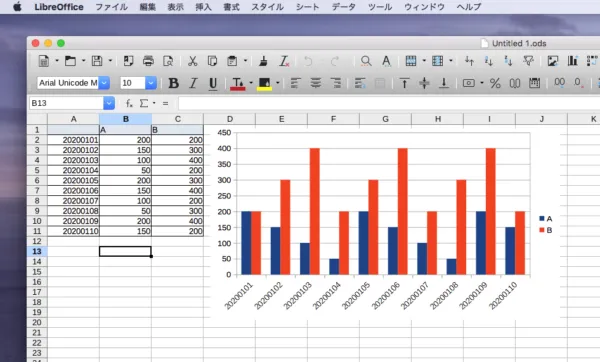The image size is (600, 362).
Task: Expand the Save options arrow
Action: [x=110, y=61]
